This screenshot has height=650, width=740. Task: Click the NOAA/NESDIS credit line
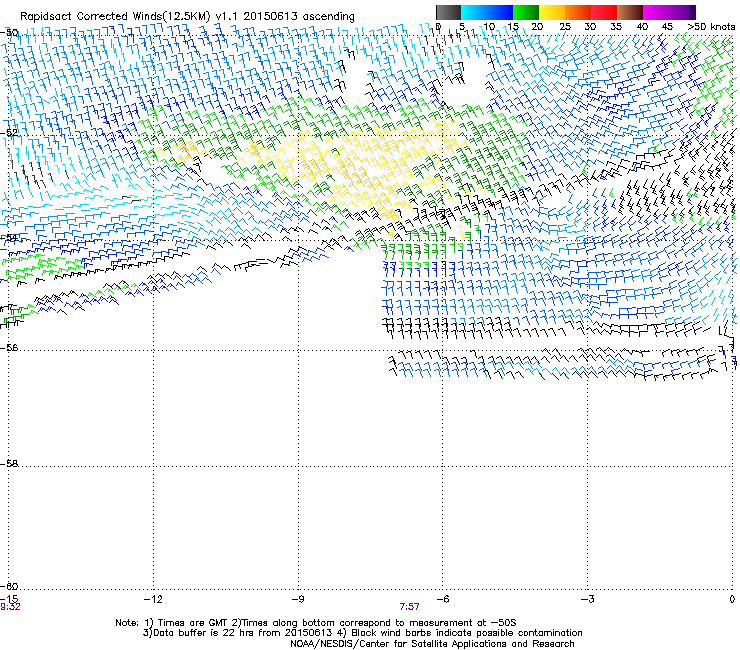coord(432,644)
